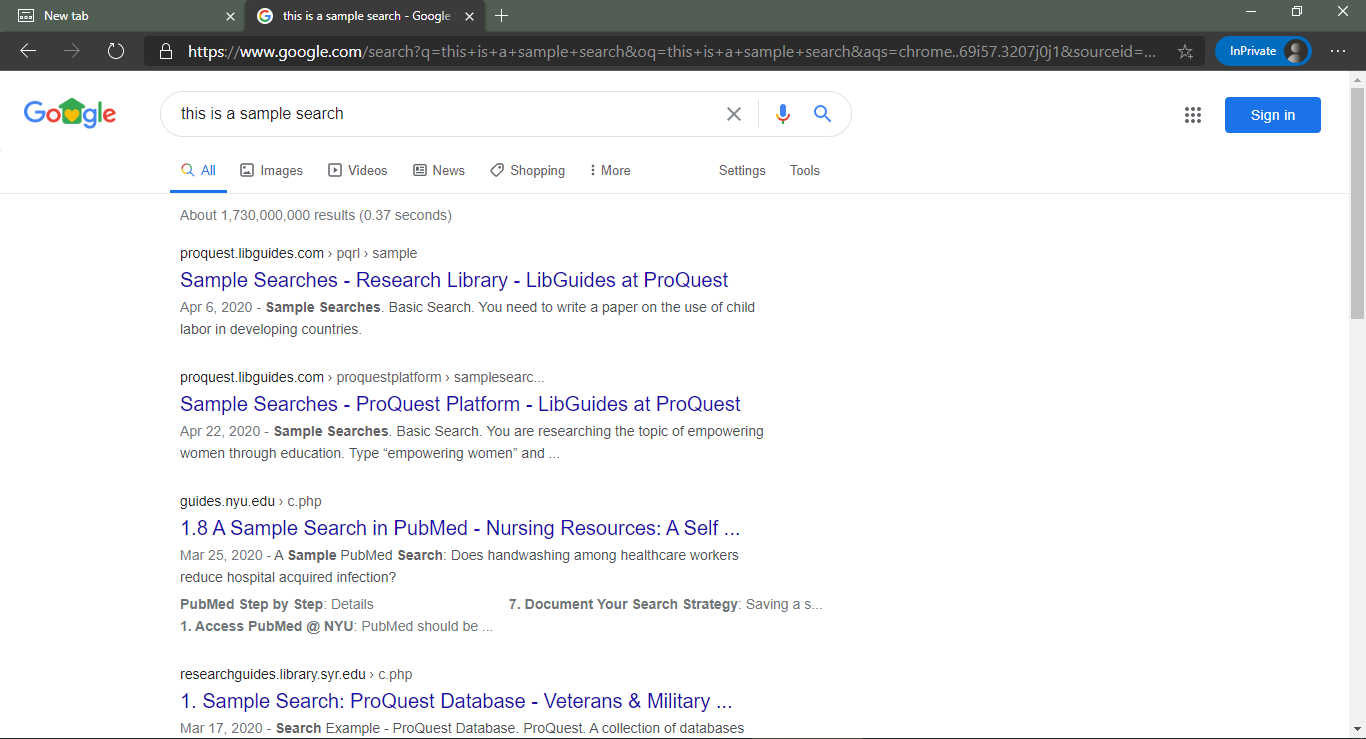Close the New tab tab

(x=230, y=16)
